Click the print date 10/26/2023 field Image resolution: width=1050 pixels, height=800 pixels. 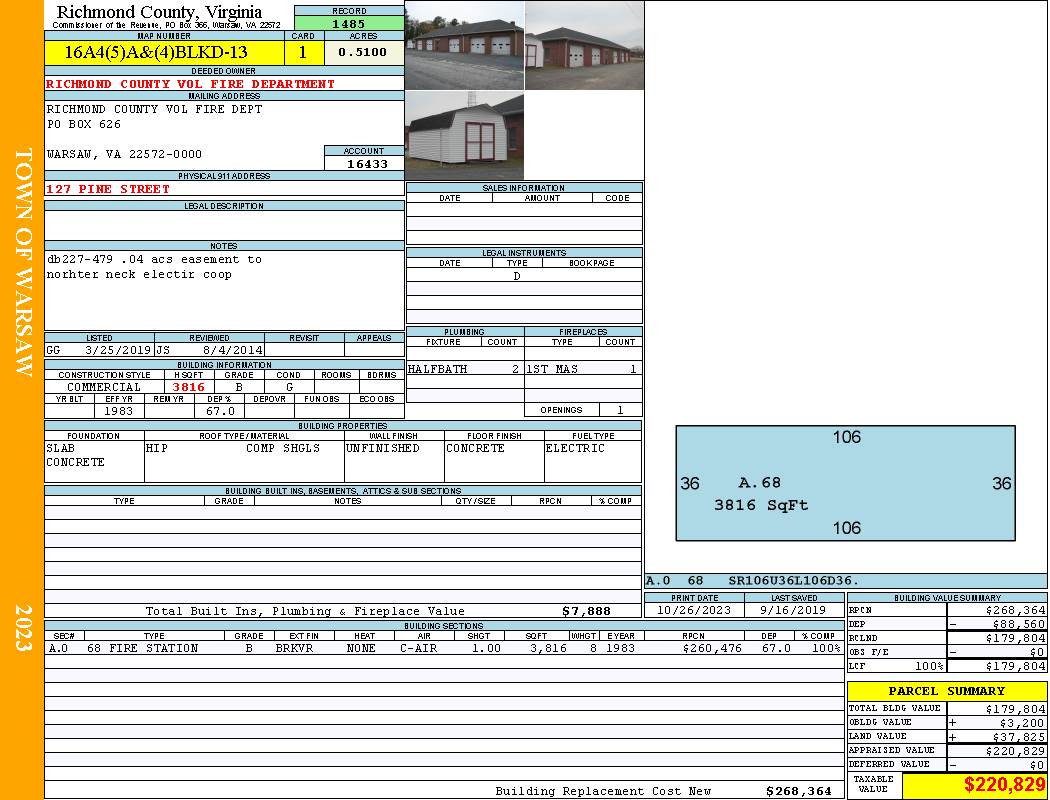pos(694,610)
